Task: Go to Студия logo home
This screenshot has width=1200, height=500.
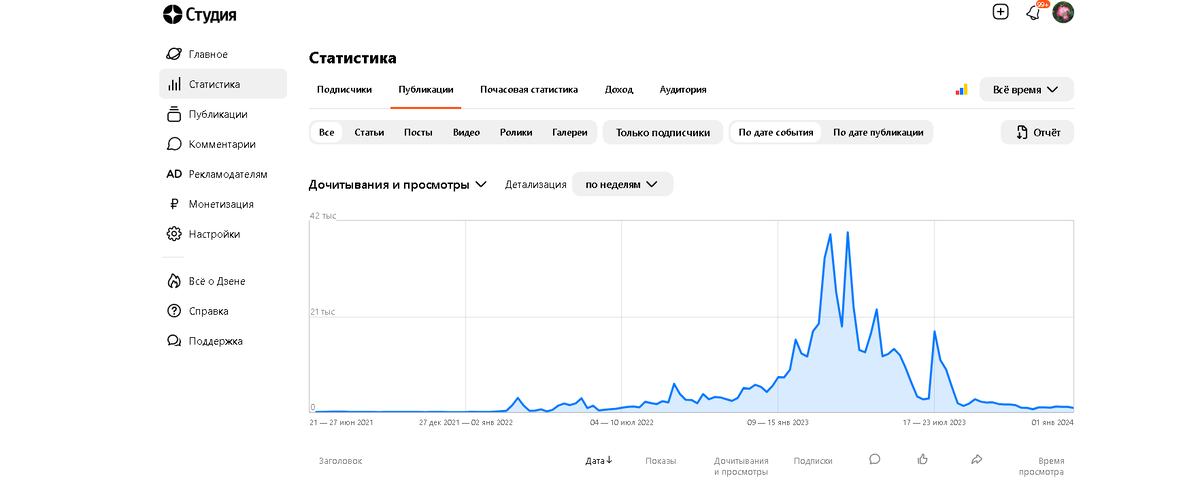Action: (199, 14)
